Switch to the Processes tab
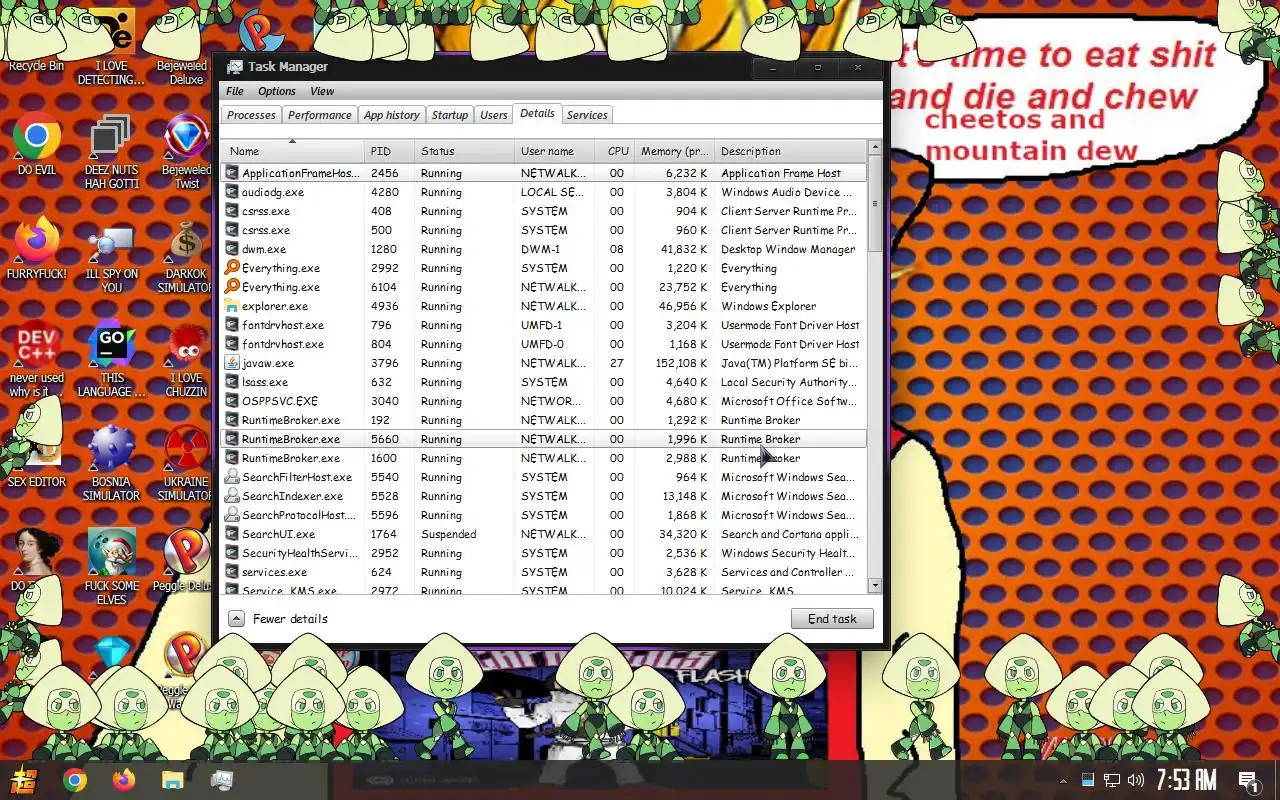Viewport: 1280px width, 800px height. [x=251, y=115]
